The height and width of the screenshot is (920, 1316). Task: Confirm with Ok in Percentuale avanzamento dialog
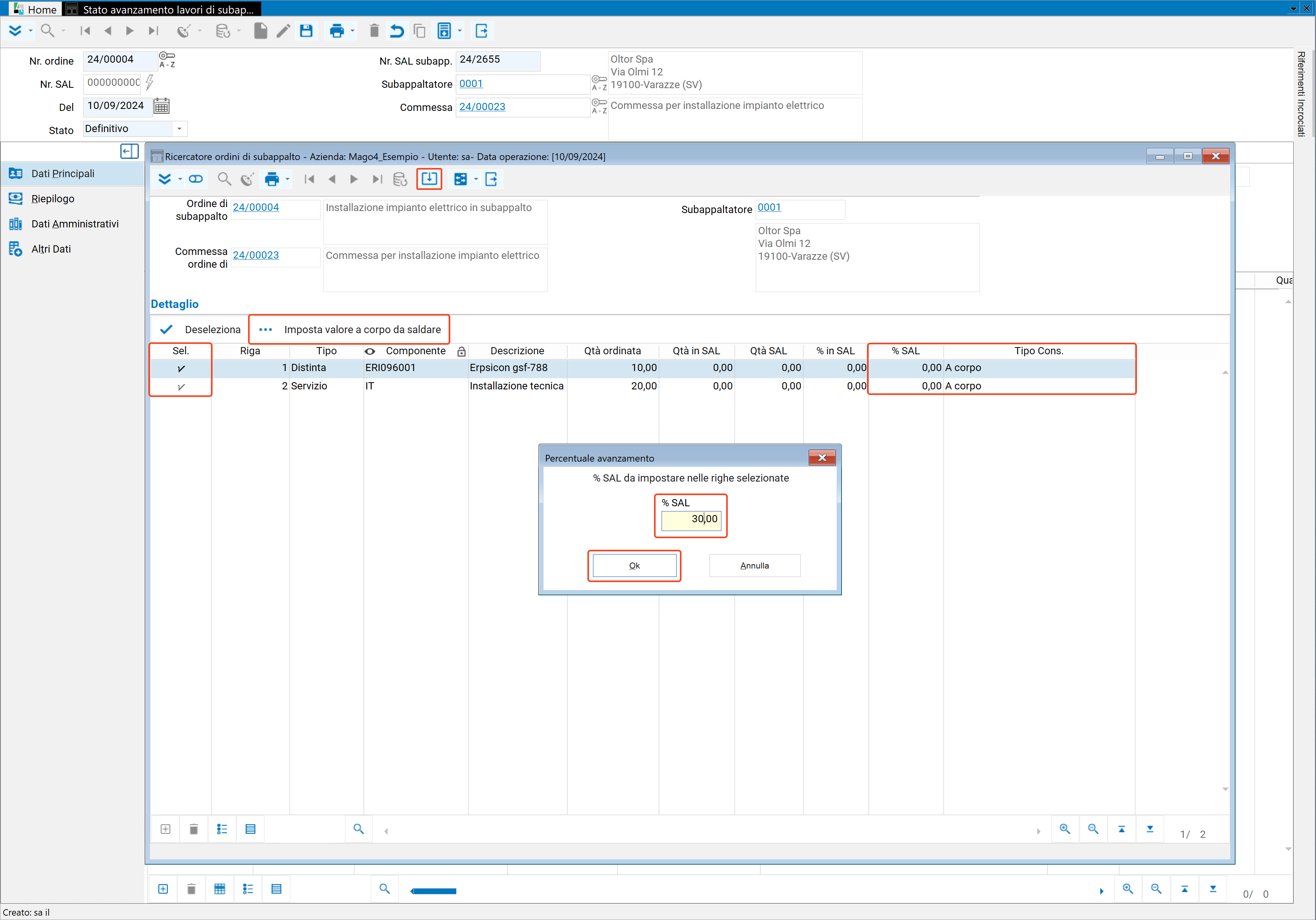[x=634, y=566]
